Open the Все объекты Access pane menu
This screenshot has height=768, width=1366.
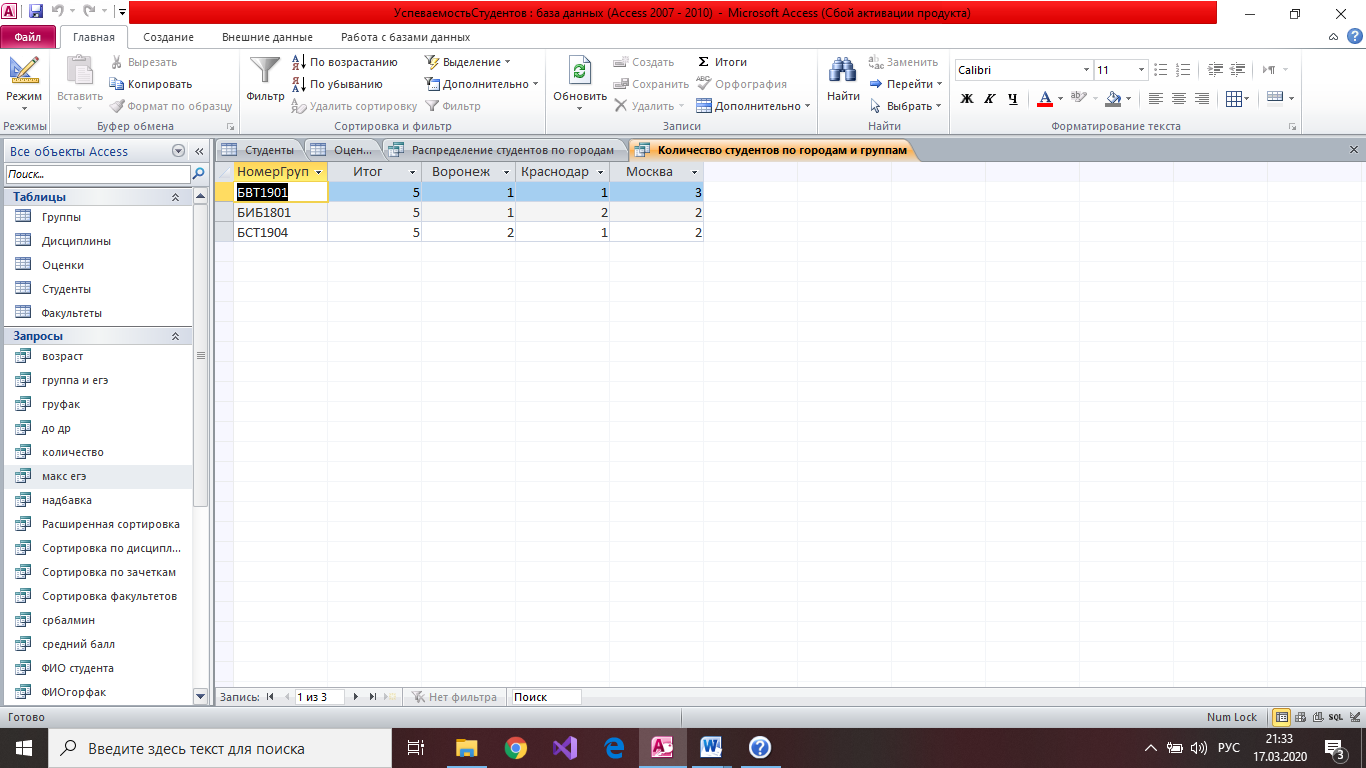click(x=179, y=151)
